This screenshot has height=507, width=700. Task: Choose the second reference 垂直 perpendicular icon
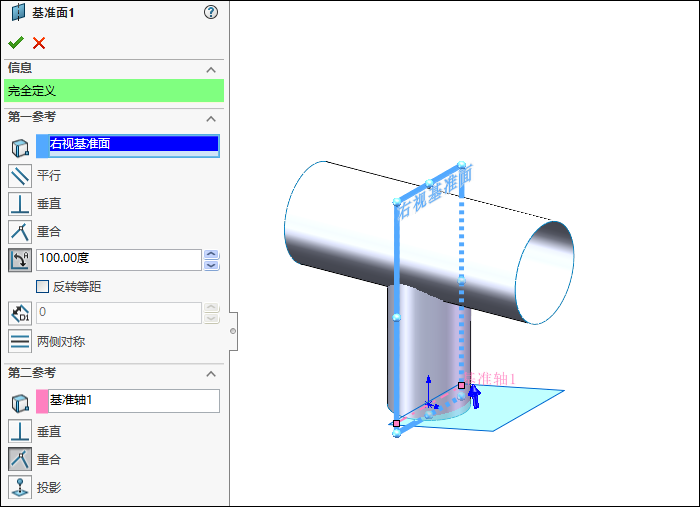[x=20, y=431]
